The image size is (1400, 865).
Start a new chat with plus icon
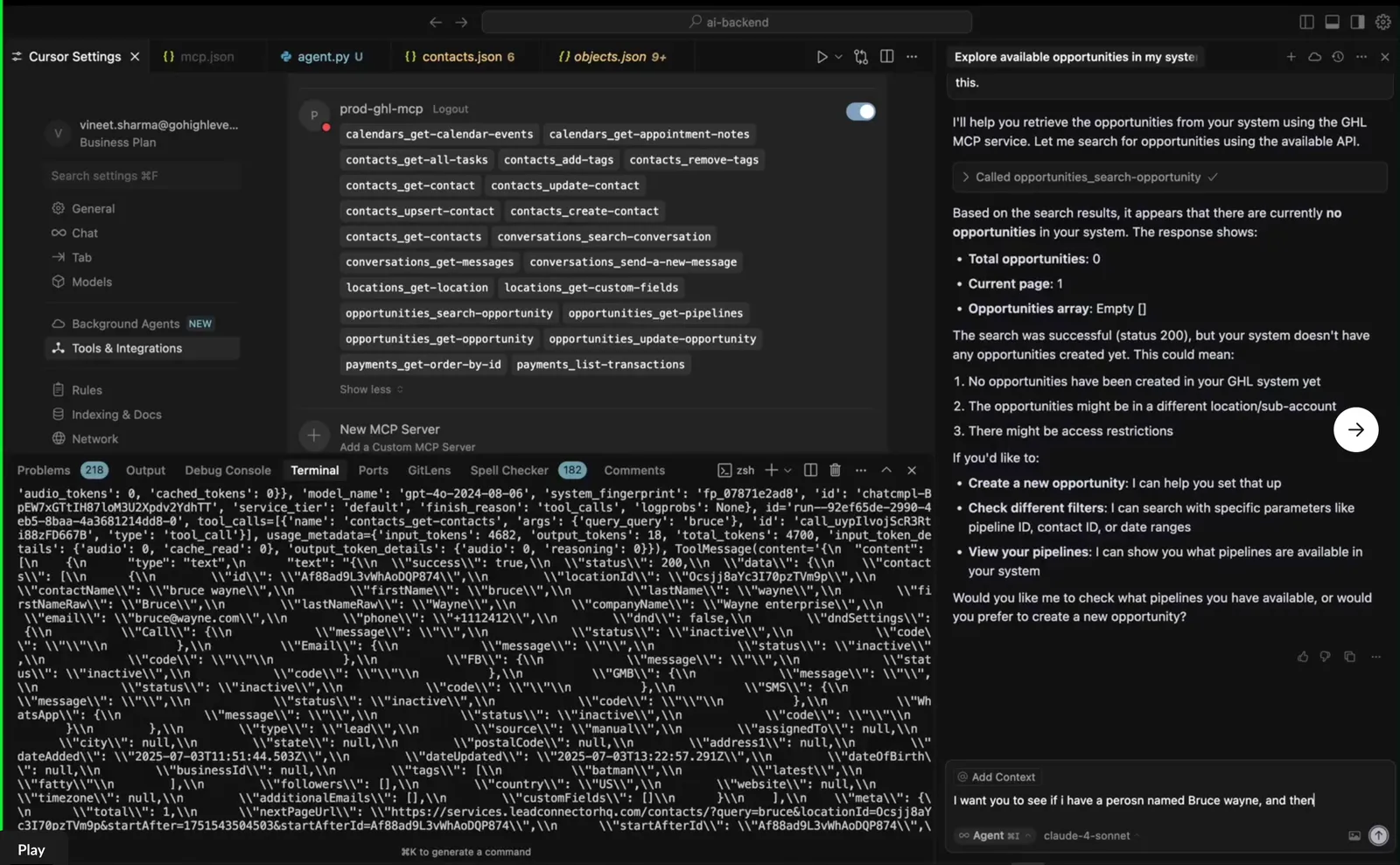point(1291,57)
